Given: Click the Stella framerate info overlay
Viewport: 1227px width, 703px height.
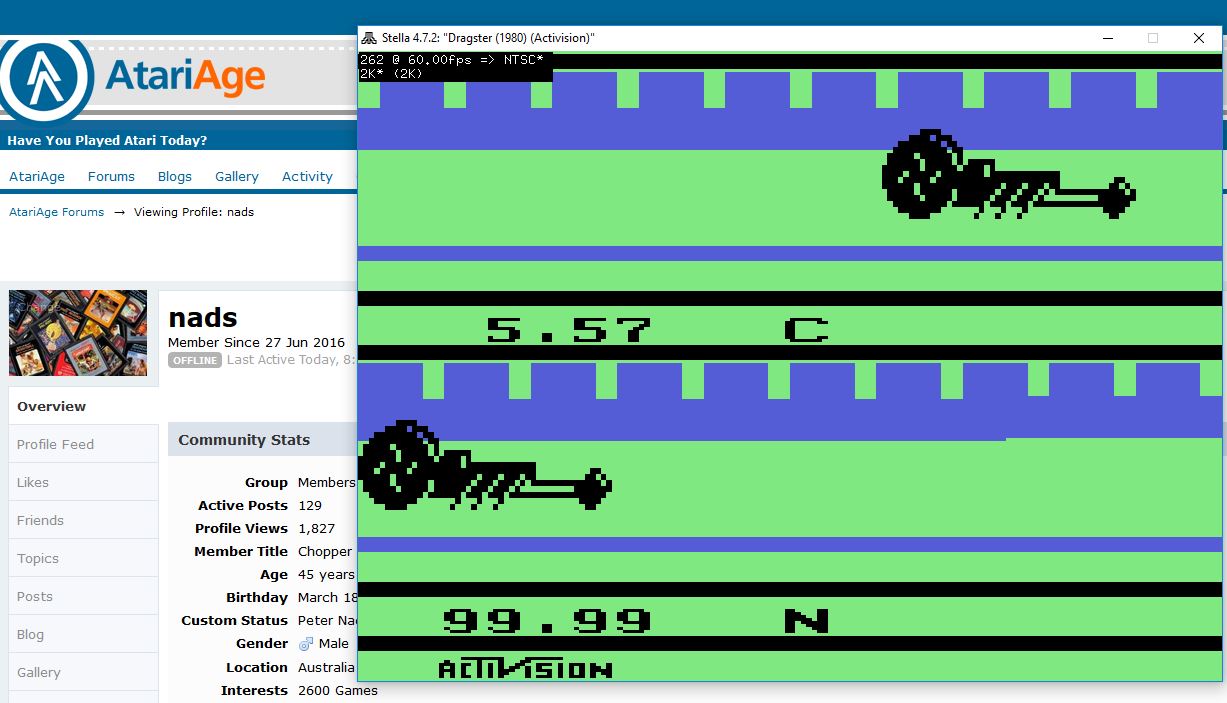Looking at the screenshot, I should point(455,66).
